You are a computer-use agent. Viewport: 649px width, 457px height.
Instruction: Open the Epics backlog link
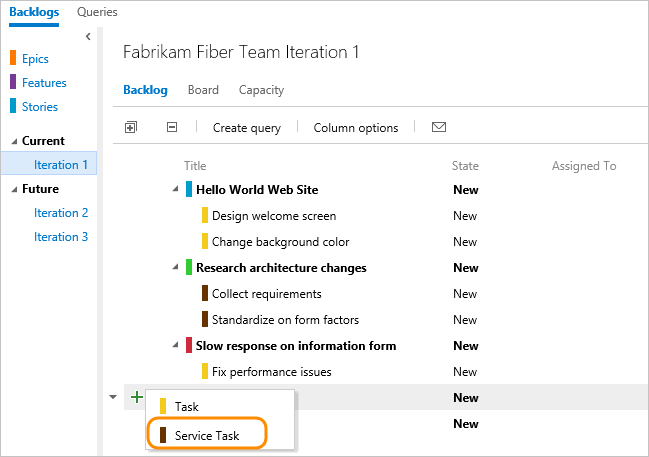coord(35,59)
